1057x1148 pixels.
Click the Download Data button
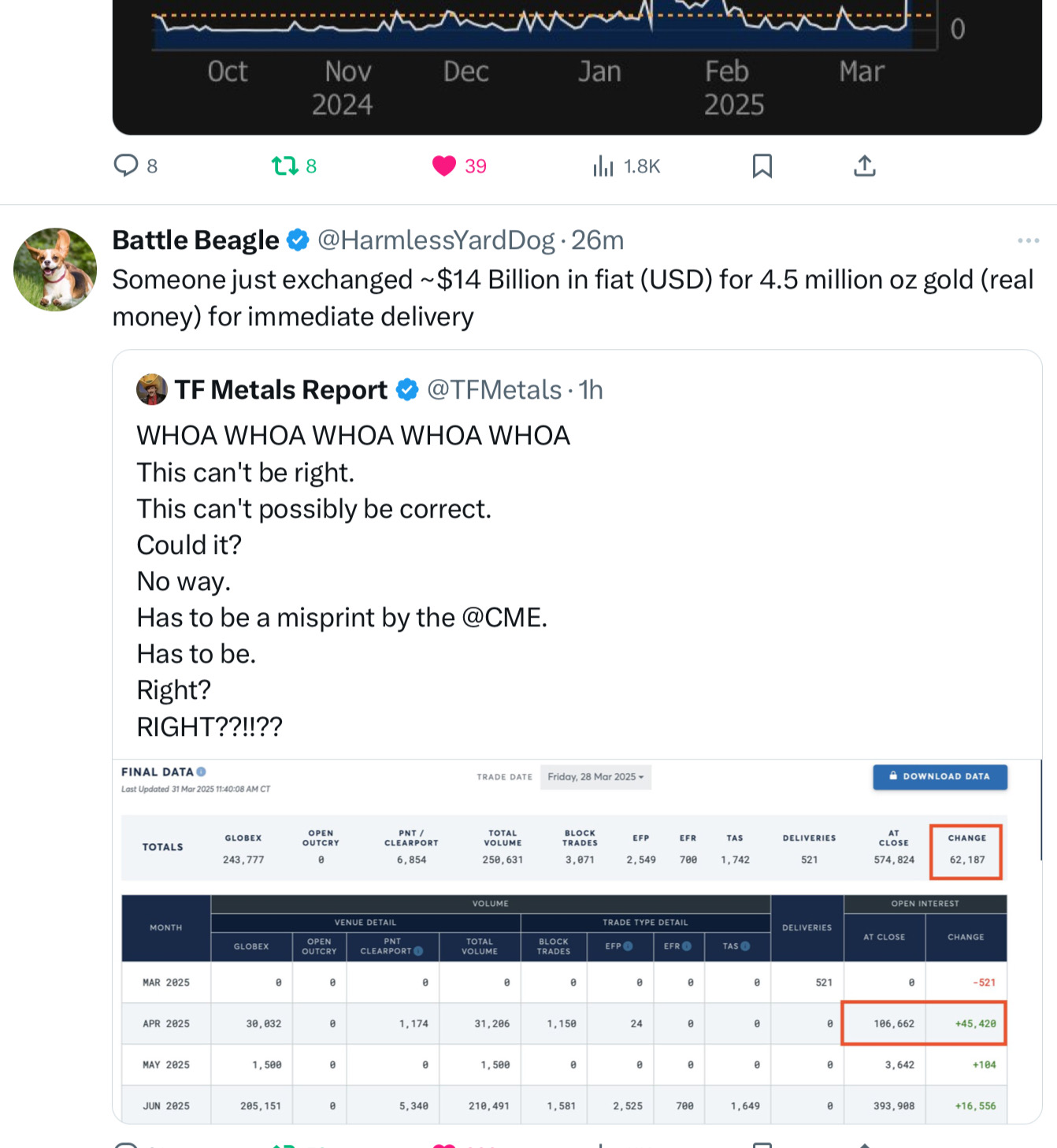940,777
